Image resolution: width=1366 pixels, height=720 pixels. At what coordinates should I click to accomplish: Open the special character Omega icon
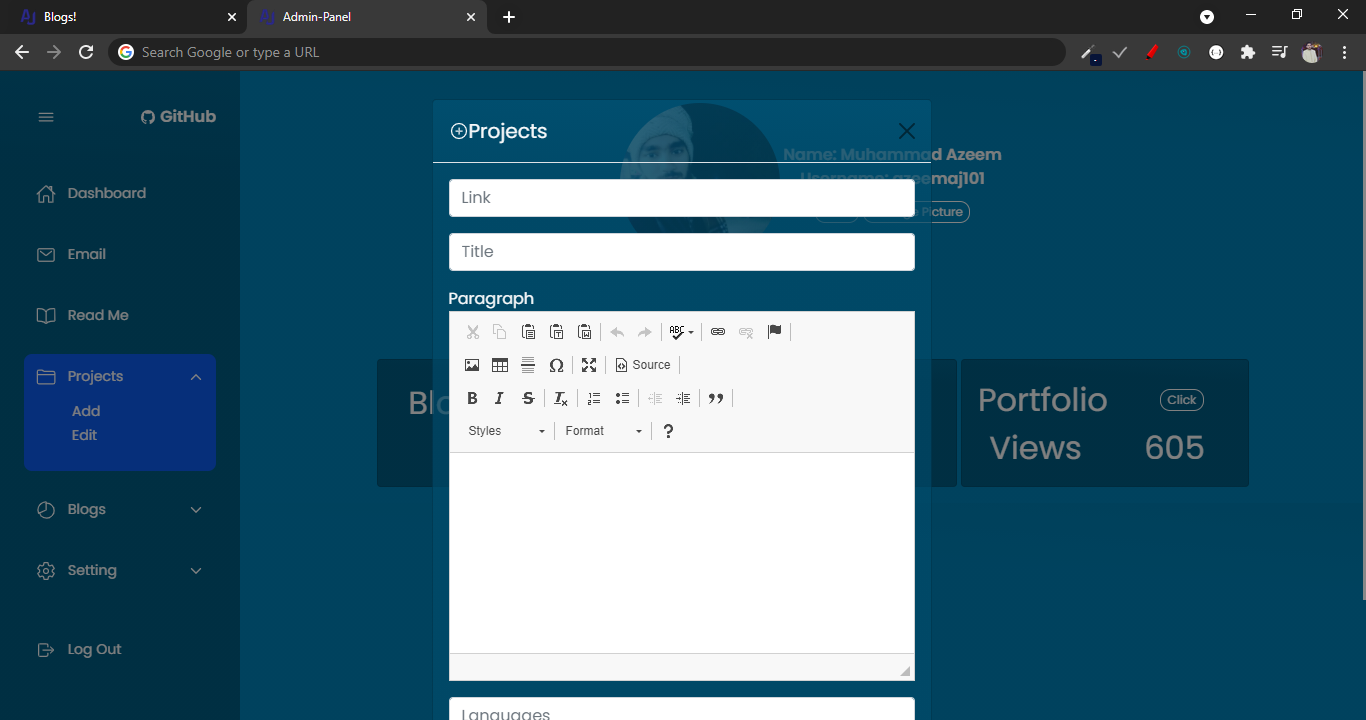556,365
